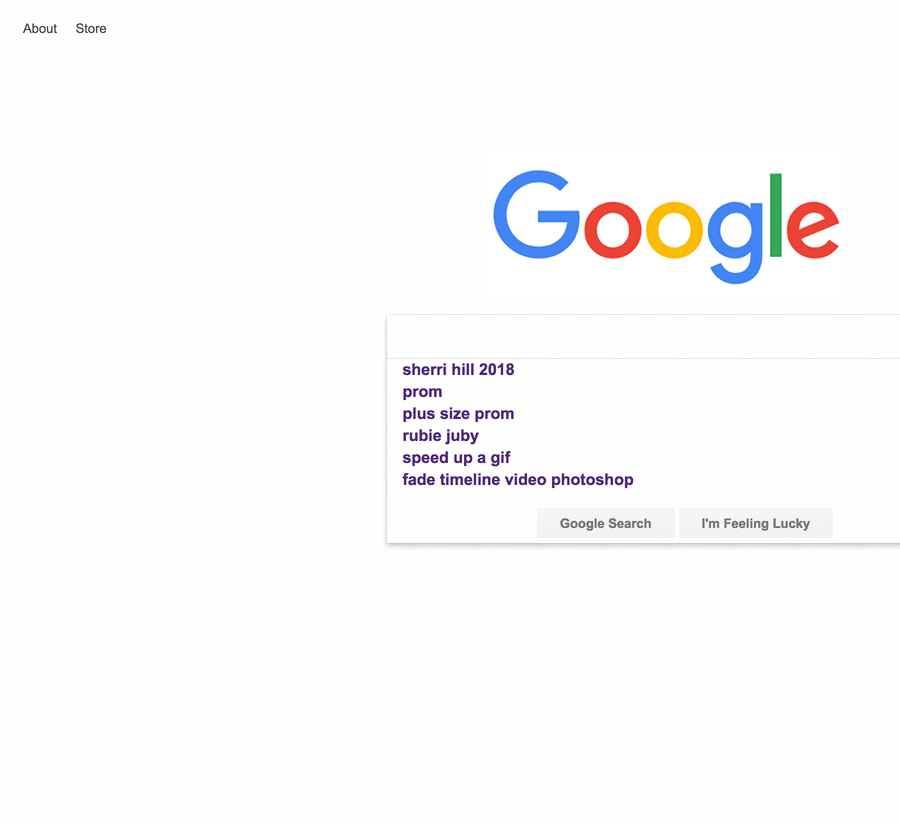Image resolution: width=900 pixels, height=825 pixels.
Task: Click the blue capital G in logo
Action: point(537,214)
